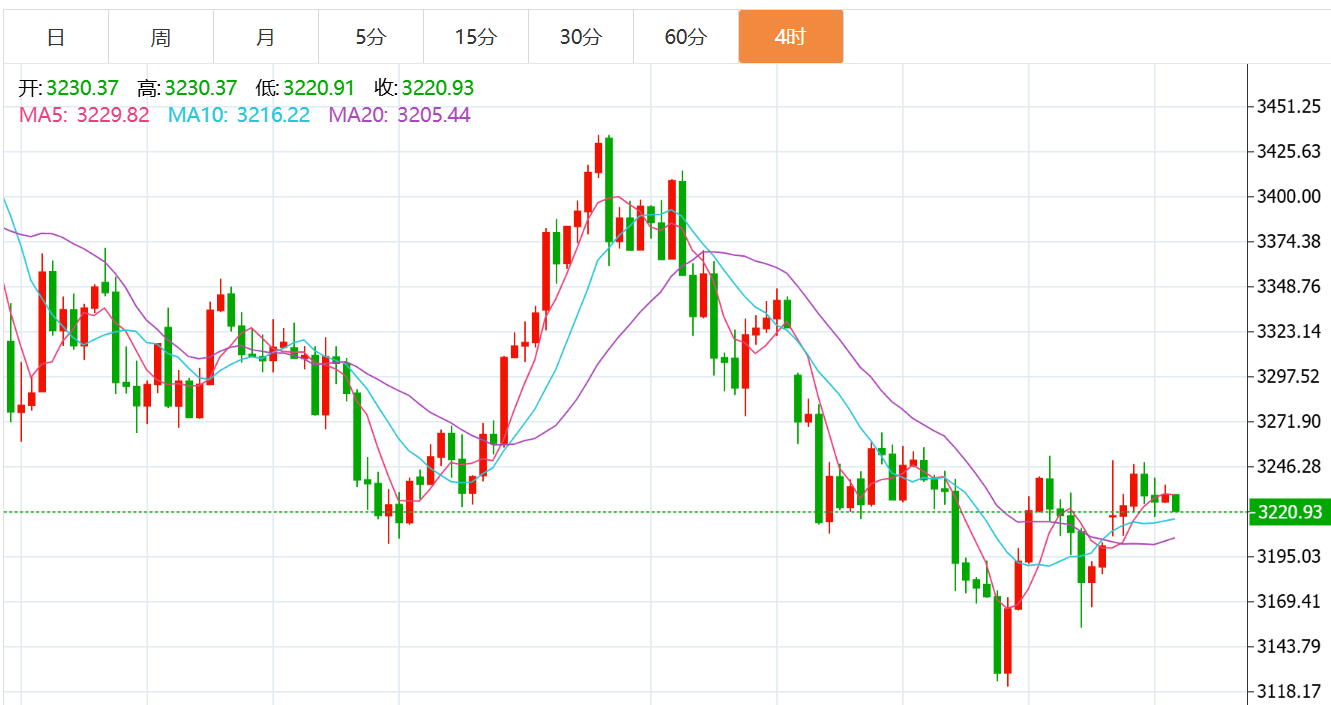Click the 3451.25 price axis label

coord(1291,106)
